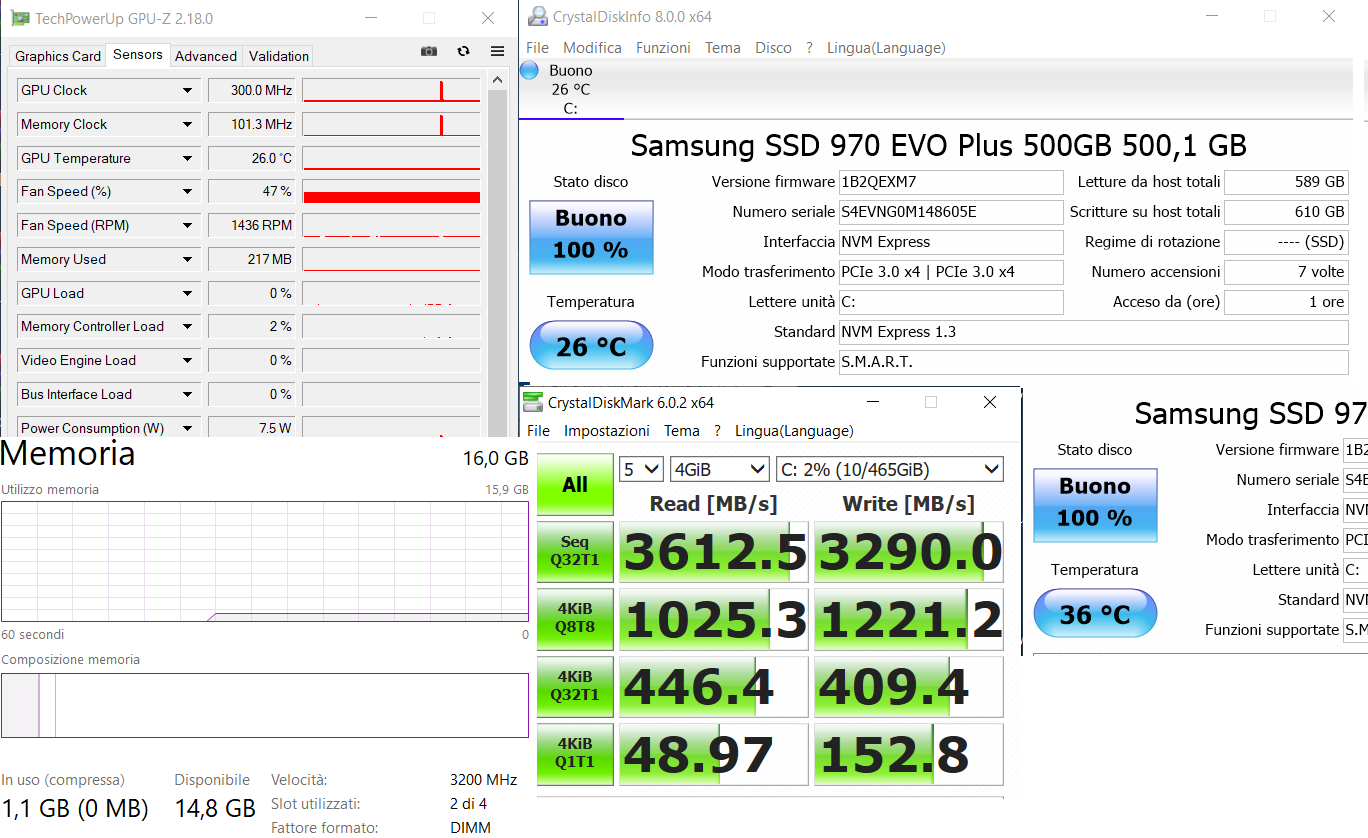1368x838 pixels.
Task: Click the CrystalDiskMark title bar icon
Action: [533, 402]
